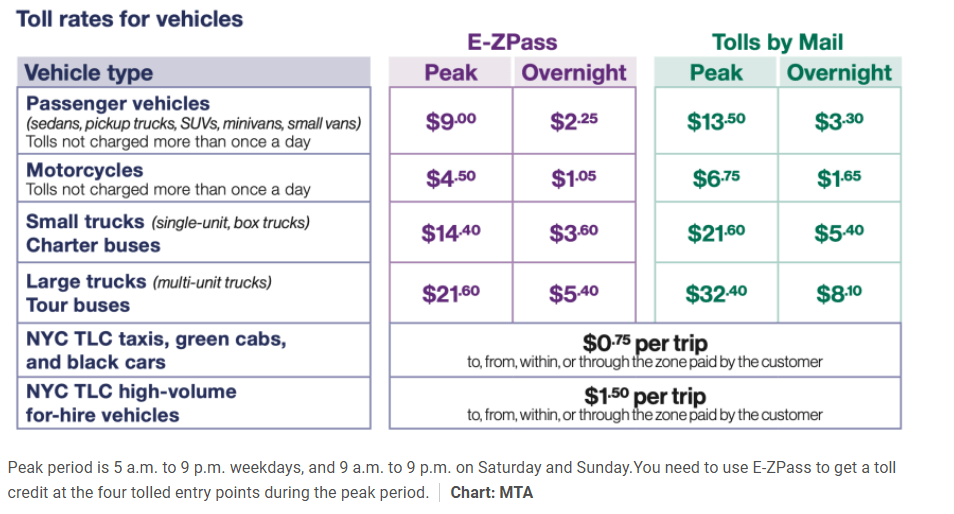
Task: Select the Small trucks and Charter buses row
Action: point(168,233)
